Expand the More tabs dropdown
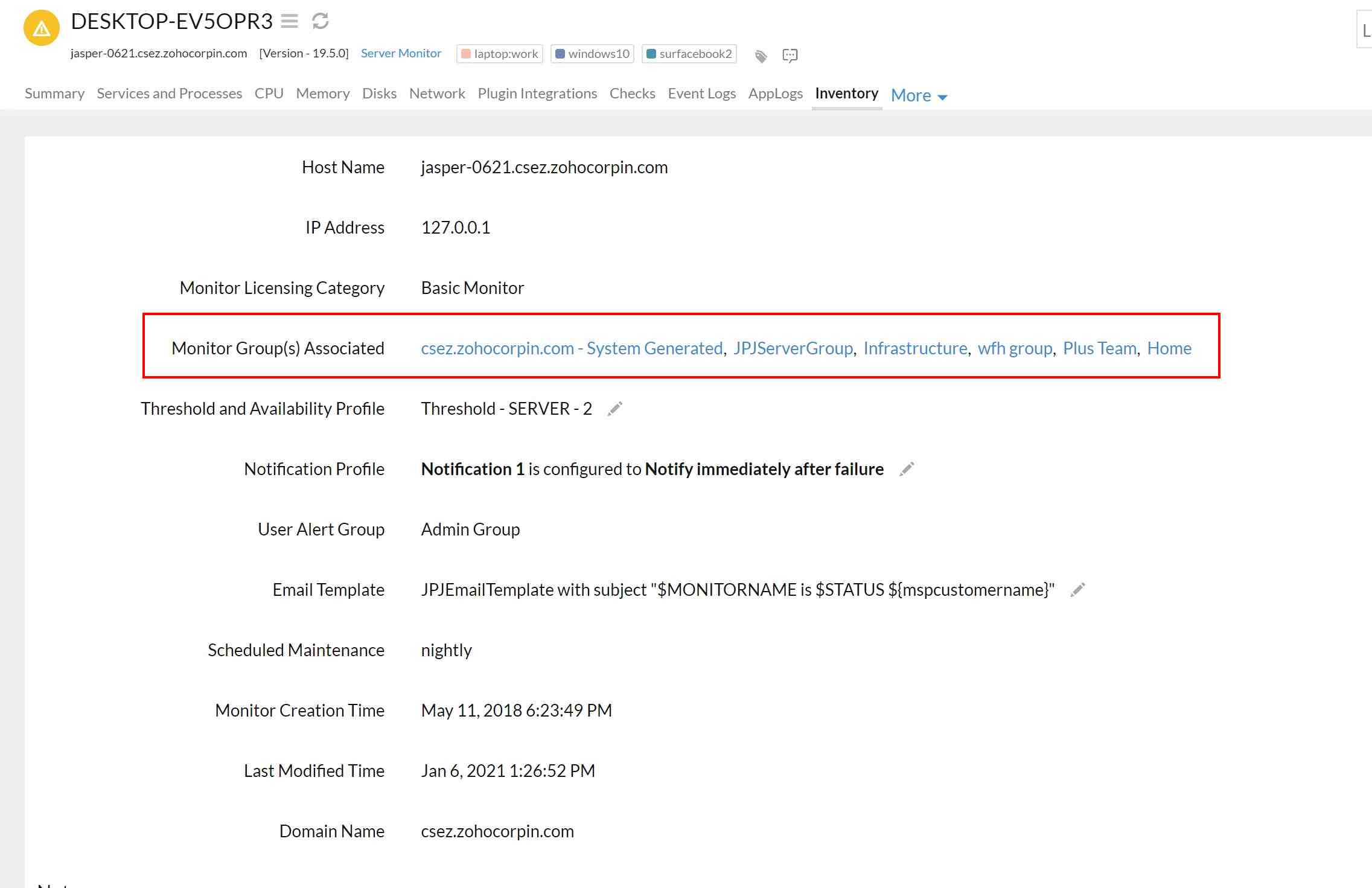Screen dimensions: 1372x888 coord(919,95)
